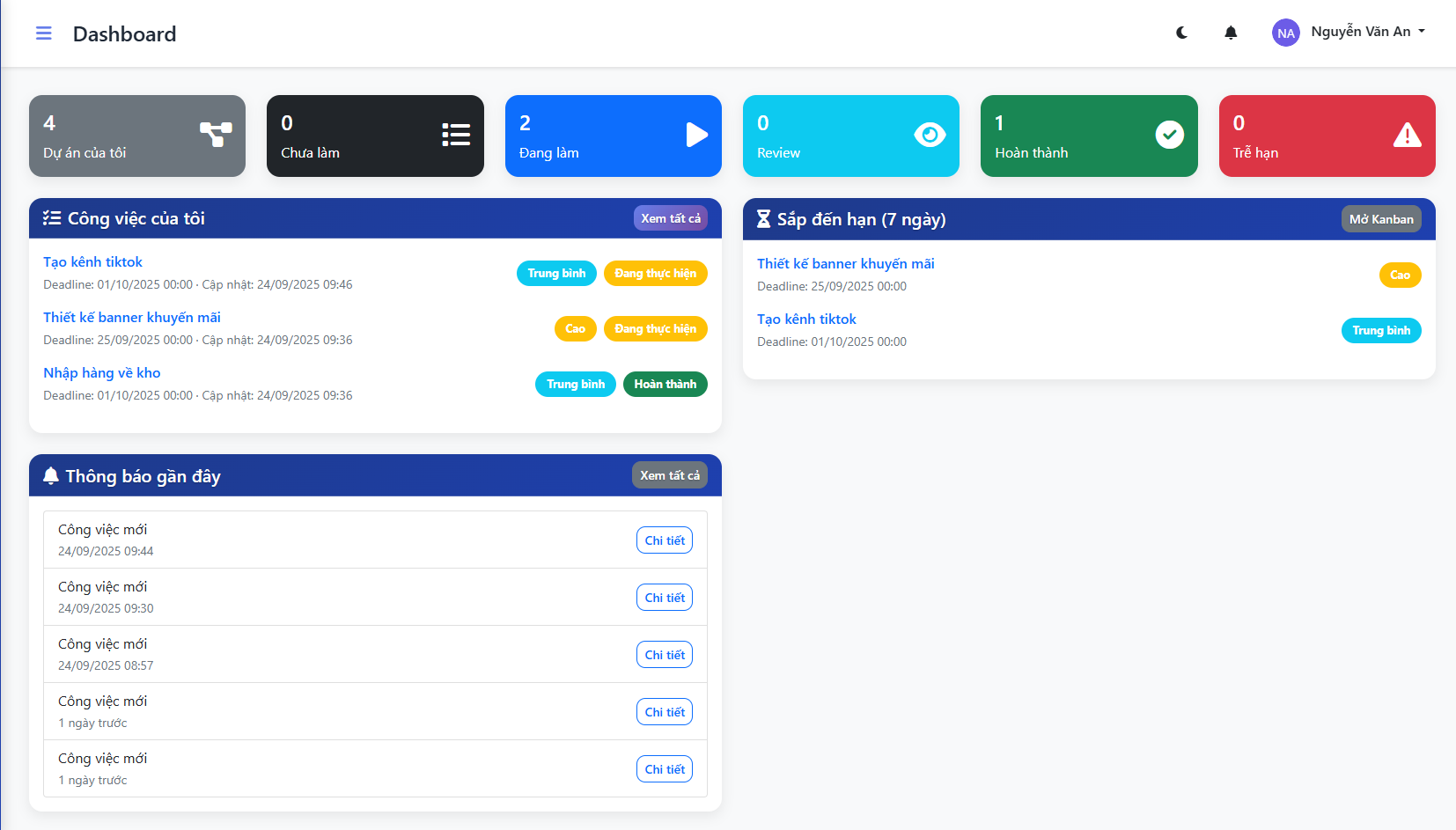1456x830 pixels.
Task: Click the task list icon beside Công việc của tôi
Action: click(x=52, y=218)
